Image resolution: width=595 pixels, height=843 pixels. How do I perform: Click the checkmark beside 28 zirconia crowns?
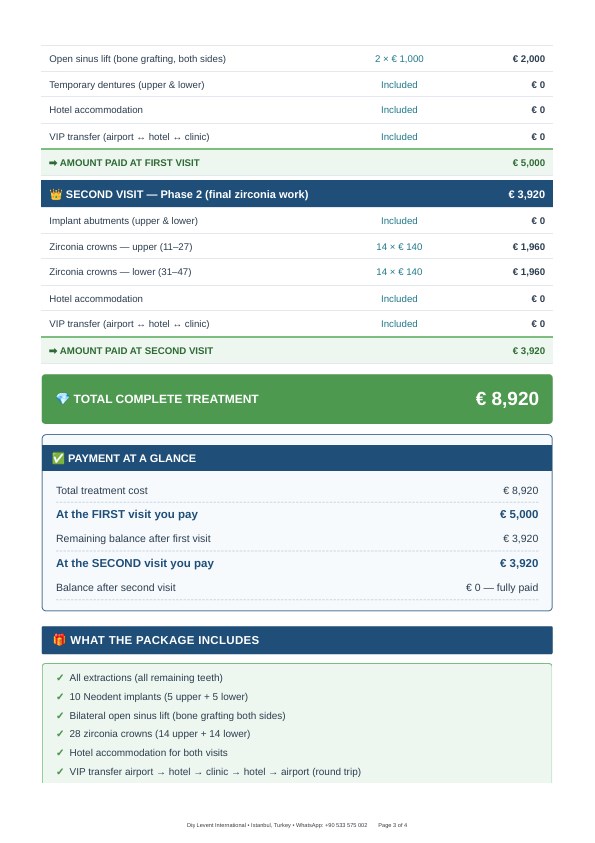pos(60,733)
